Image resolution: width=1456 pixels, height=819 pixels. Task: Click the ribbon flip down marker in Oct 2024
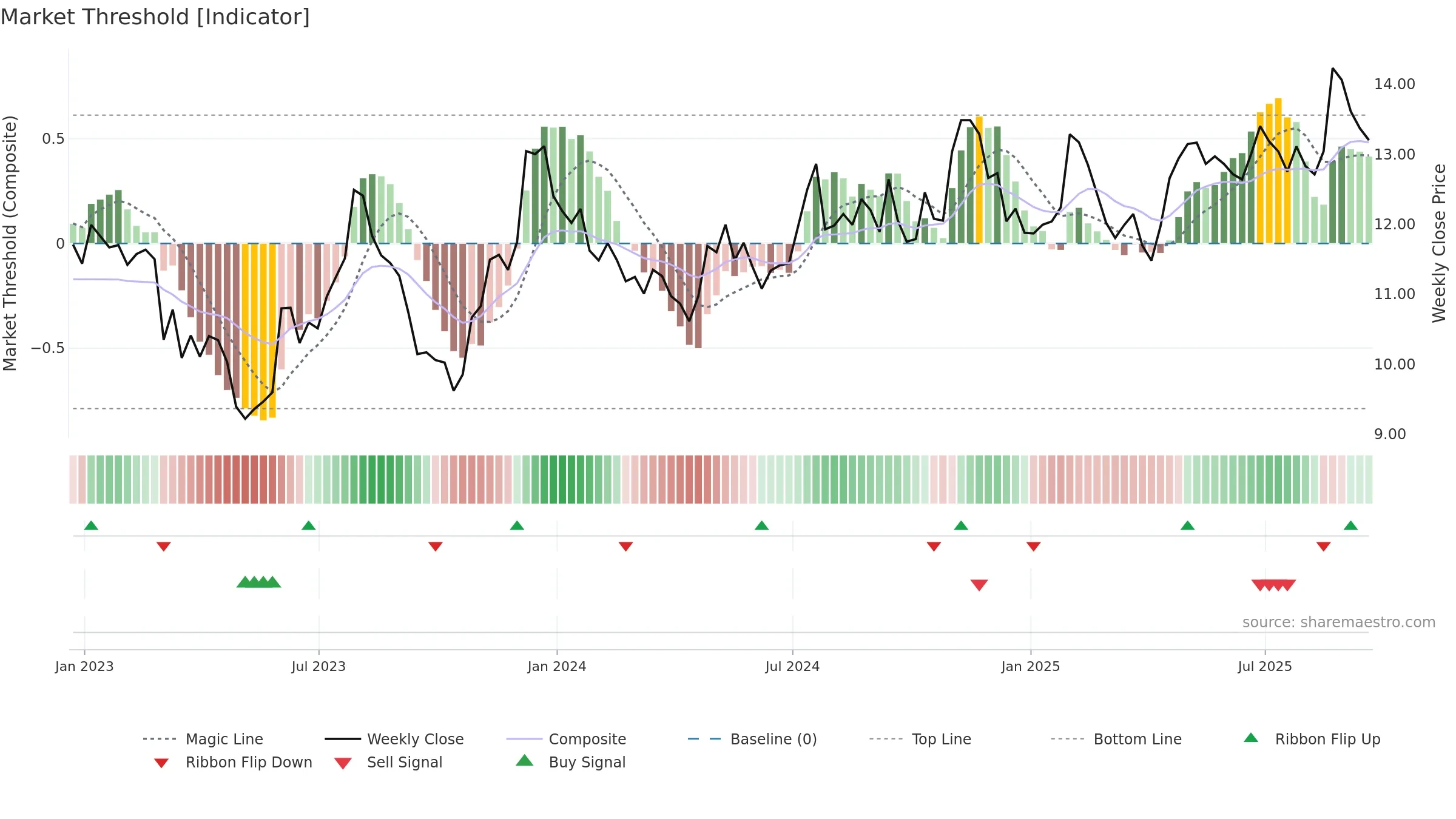(934, 547)
